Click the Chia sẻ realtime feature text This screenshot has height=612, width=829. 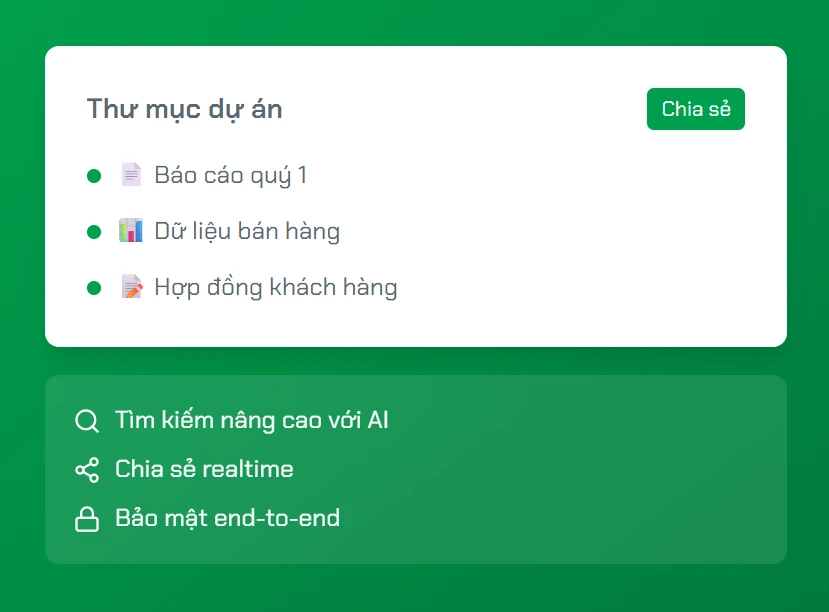coord(204,469)
